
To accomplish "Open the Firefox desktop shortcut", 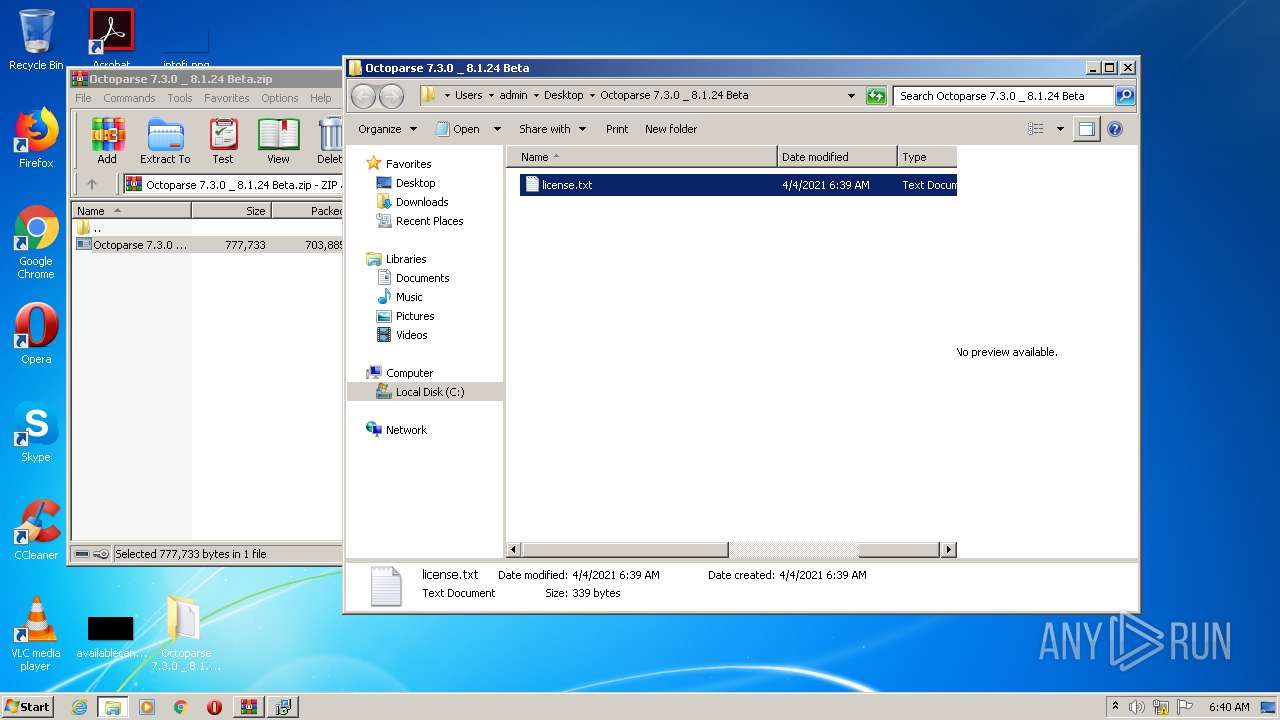I will click(x=36, y=139).
